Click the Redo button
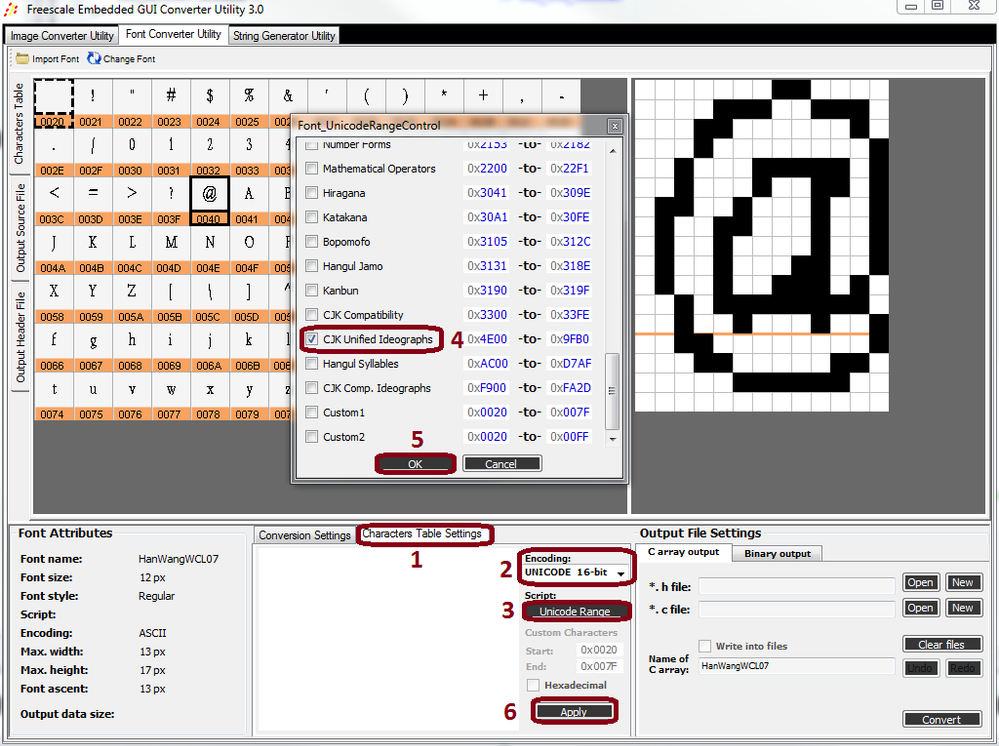Image resolution: width=999 pixels, height=746 pixels. [x=963, y=668]
